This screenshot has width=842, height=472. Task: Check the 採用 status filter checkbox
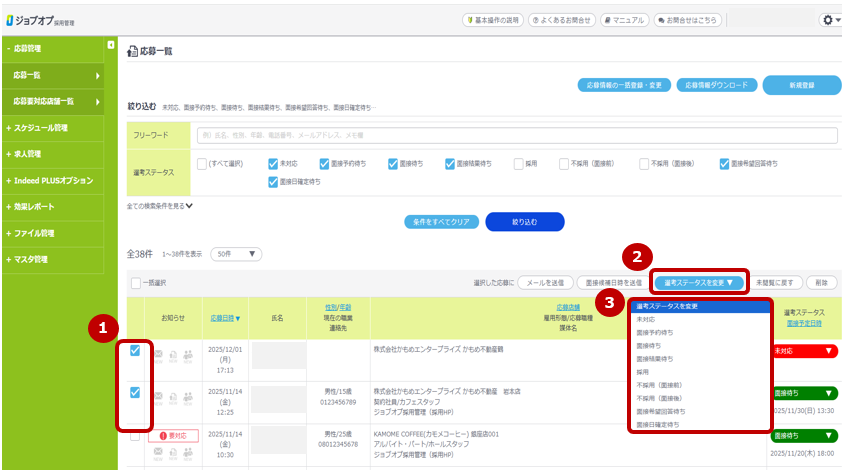519,164
